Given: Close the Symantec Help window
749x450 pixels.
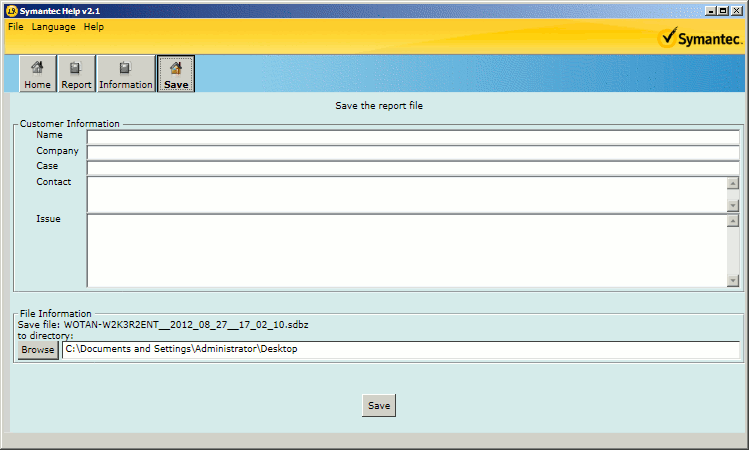Looking at the screenshot, I should click(x=737, y=11).
